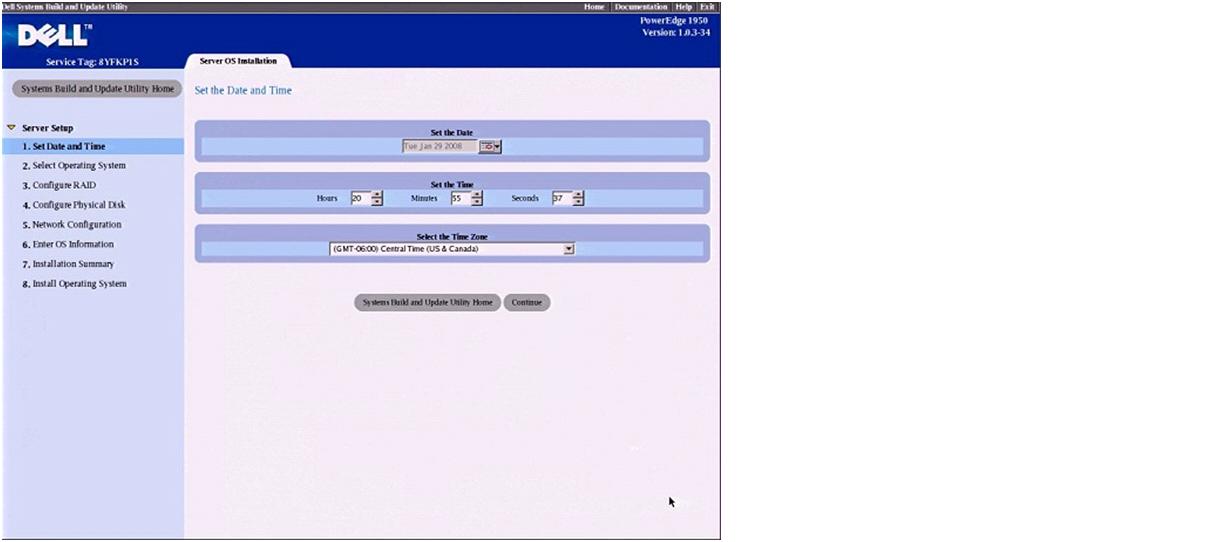
Task: Click the Set the Time label
Action: pyautogui.click(x=452, y=184)
